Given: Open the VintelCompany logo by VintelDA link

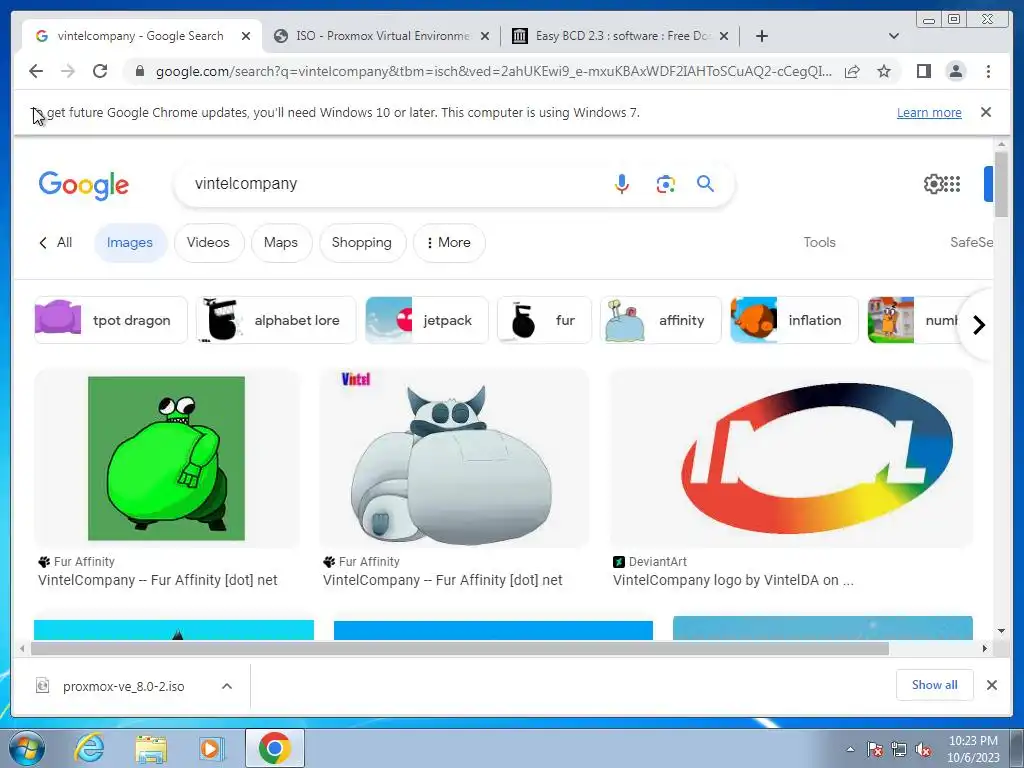Looking at the screenshot, I should click(x=733, y=580).
